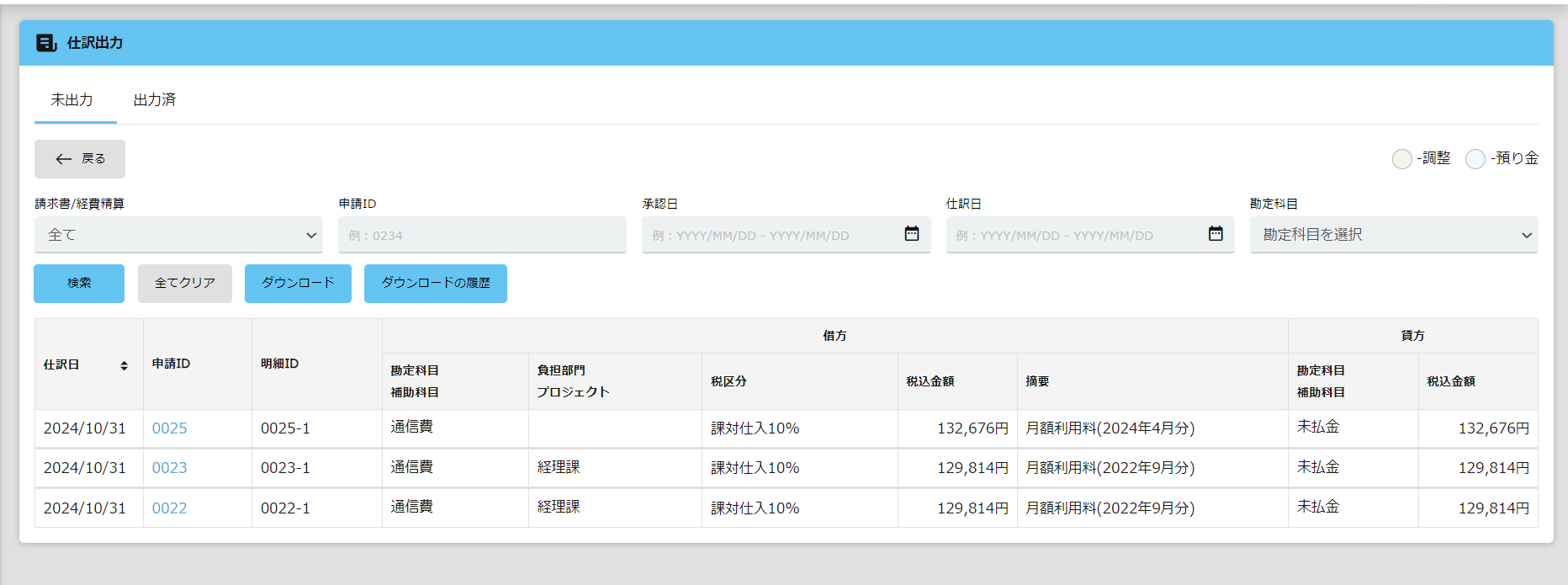Click the 承認日 date range field
The height and width of the screenshot is (585, 1568).
coord(770,235)
